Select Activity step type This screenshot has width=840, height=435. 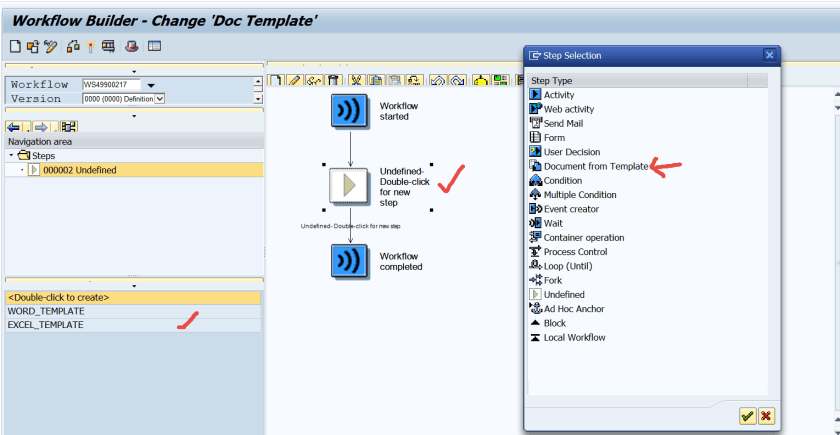point(559,95)
